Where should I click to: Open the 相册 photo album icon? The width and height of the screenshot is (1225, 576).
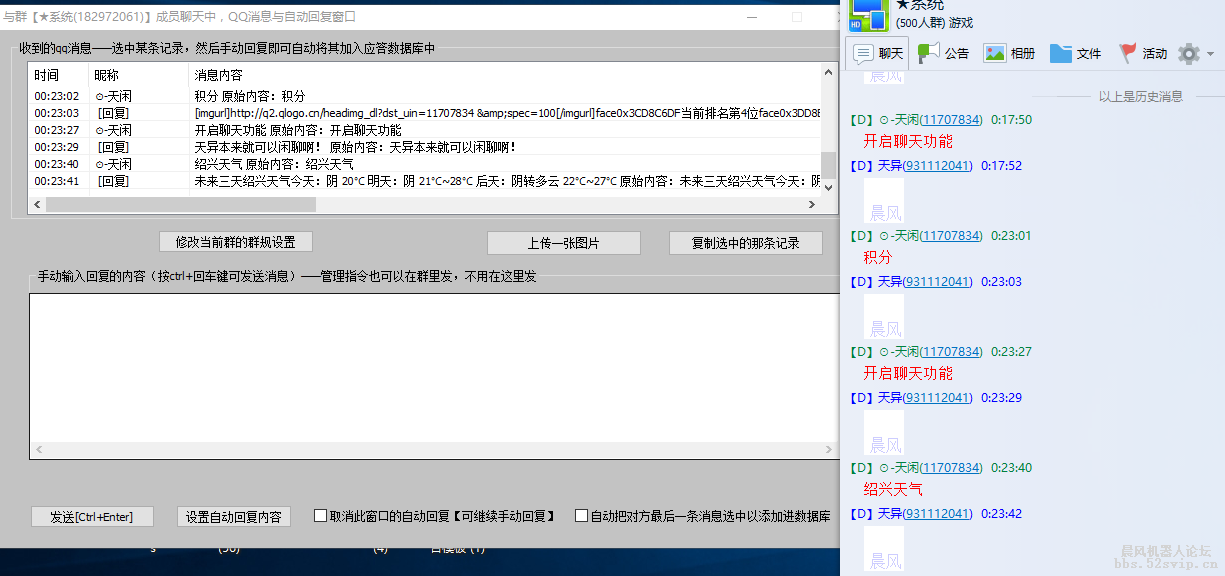pos(994,53)
